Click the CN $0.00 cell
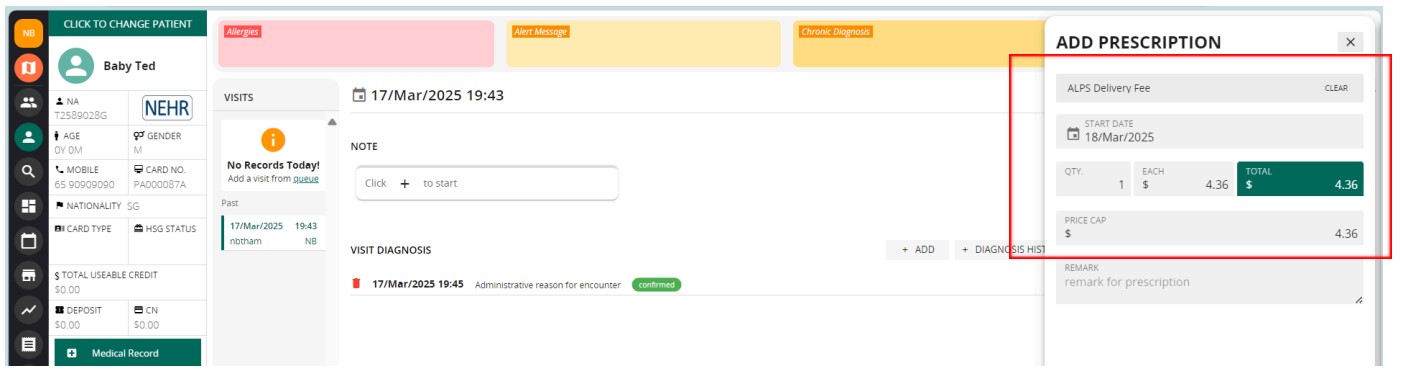 [x=167, y=317]
